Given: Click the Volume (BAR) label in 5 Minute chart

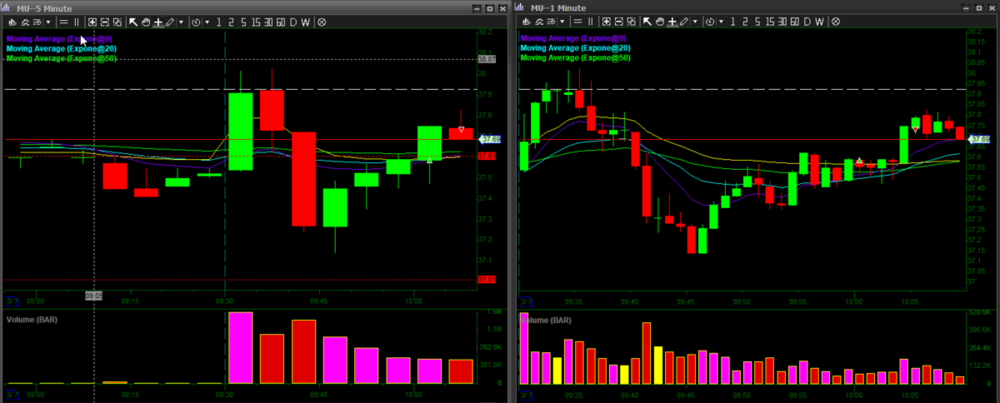Looking at the screenshot, I should tap(31, 321).
